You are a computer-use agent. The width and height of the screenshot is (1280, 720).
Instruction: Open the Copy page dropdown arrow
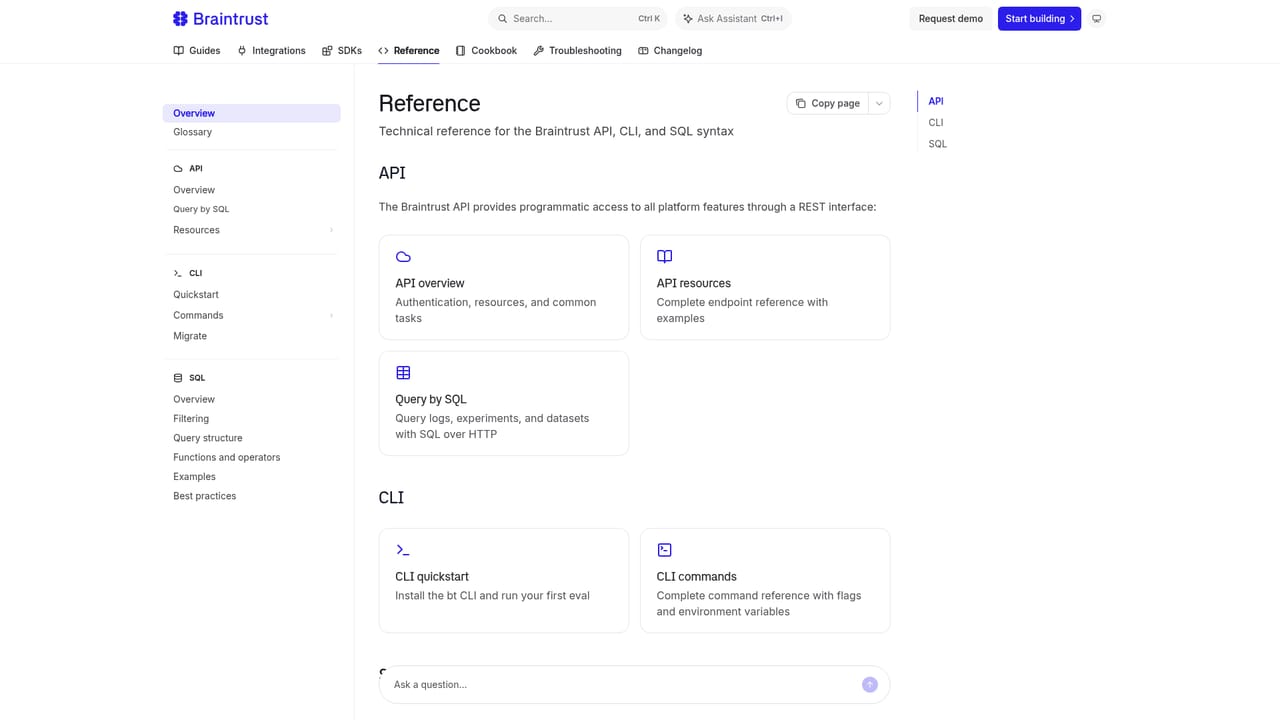[x=879, y=103]
